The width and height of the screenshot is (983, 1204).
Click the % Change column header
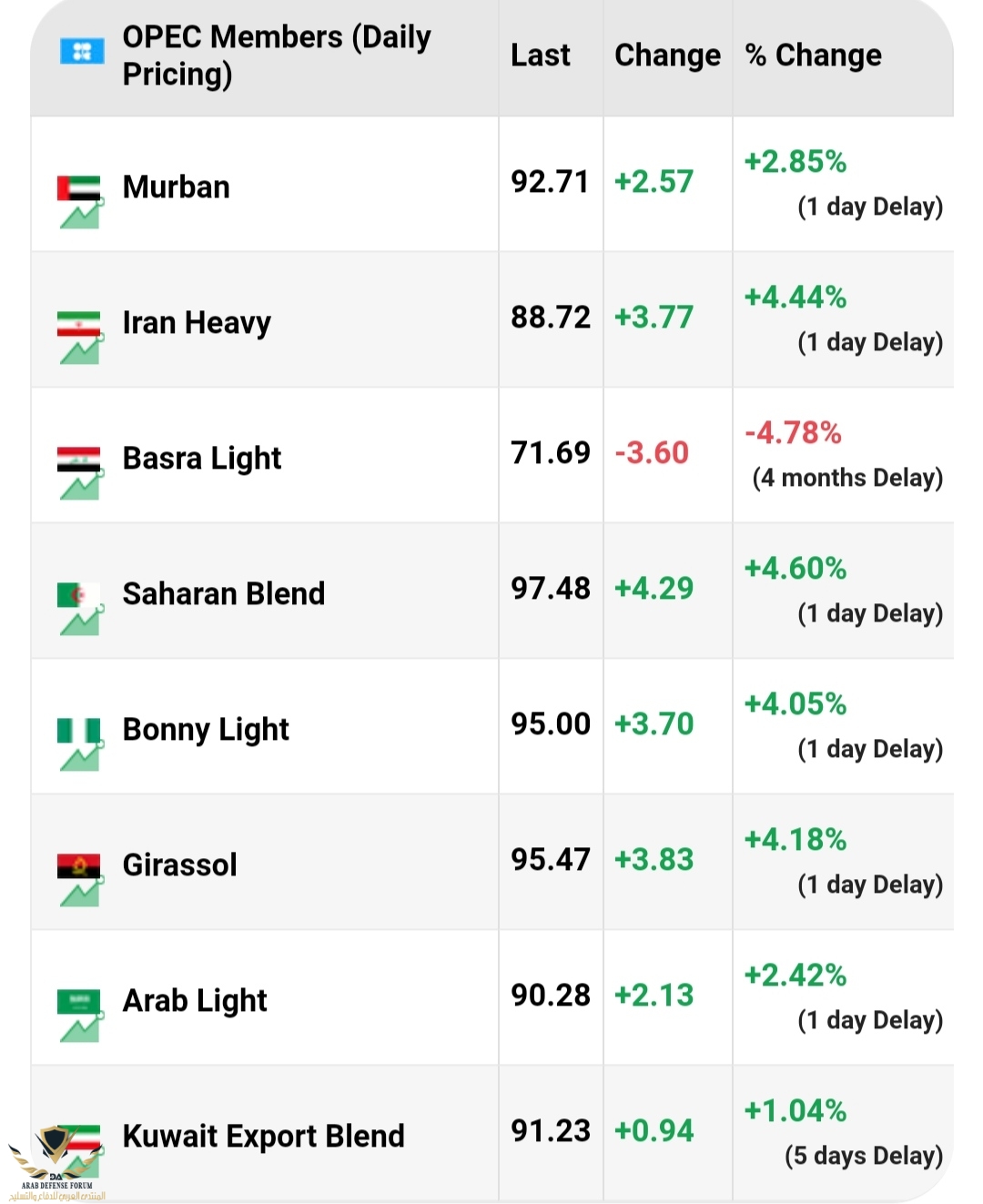pyautogui.click(x=813, y=56)
